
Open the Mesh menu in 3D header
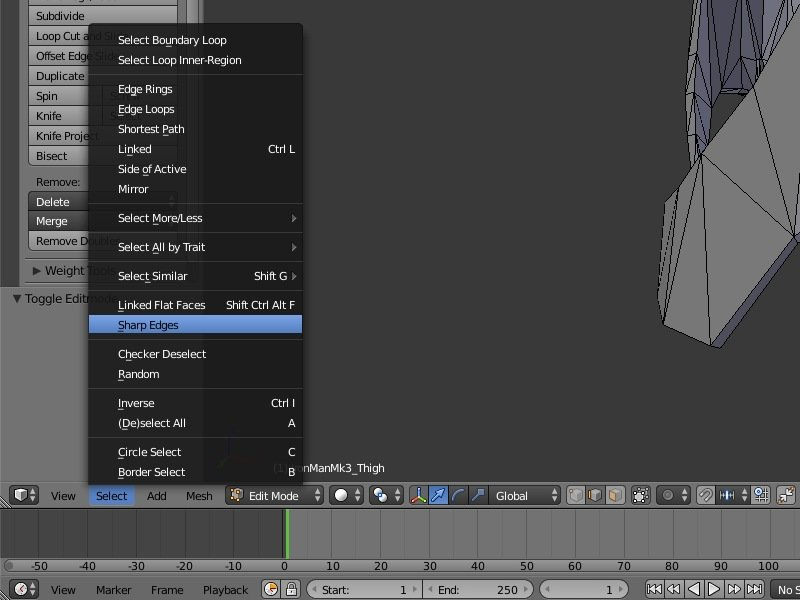[199, 496]
